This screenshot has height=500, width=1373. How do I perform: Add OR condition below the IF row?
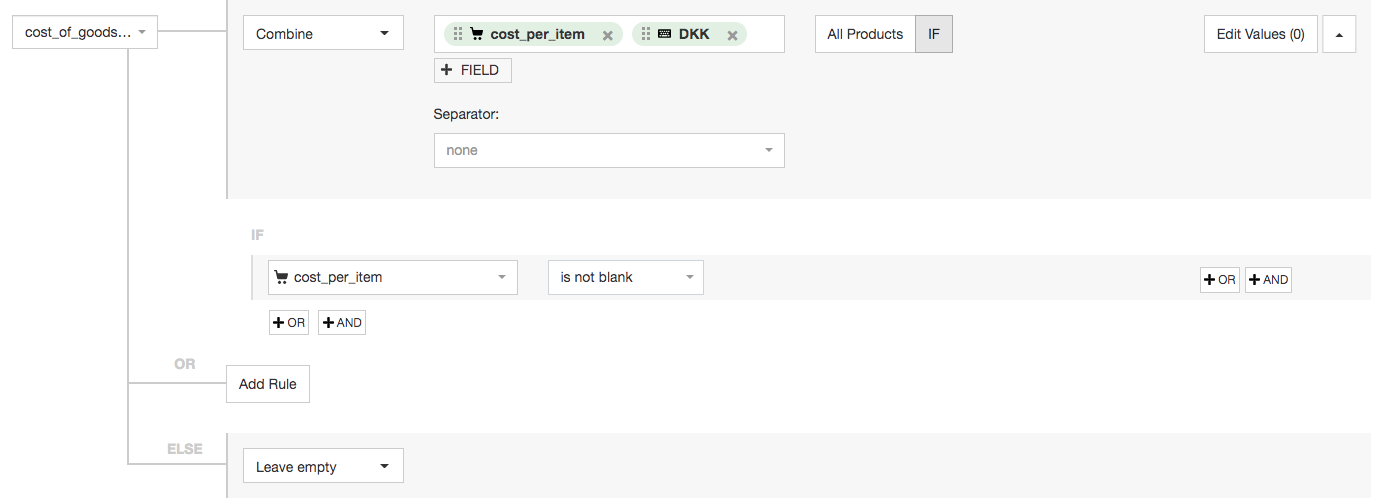pyautogui.click(x=288, y=323)
